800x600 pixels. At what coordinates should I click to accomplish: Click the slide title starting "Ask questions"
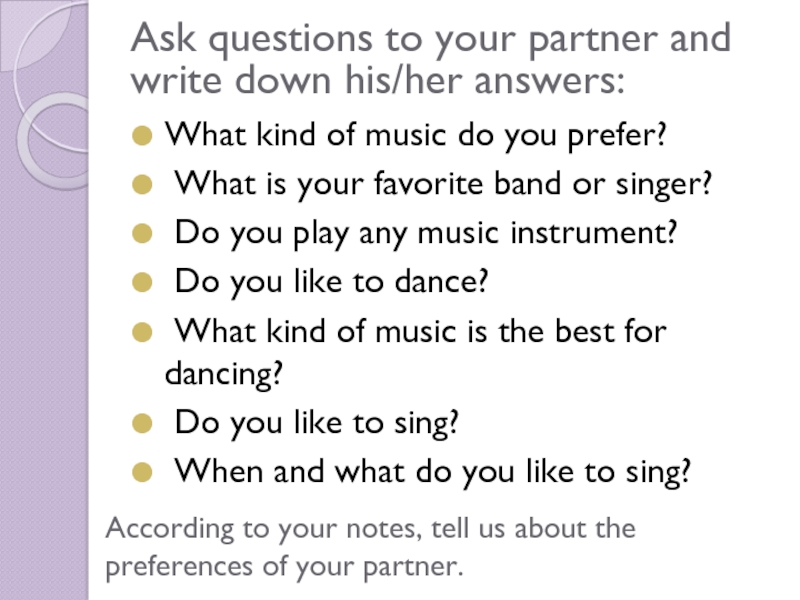pos(431,40)
